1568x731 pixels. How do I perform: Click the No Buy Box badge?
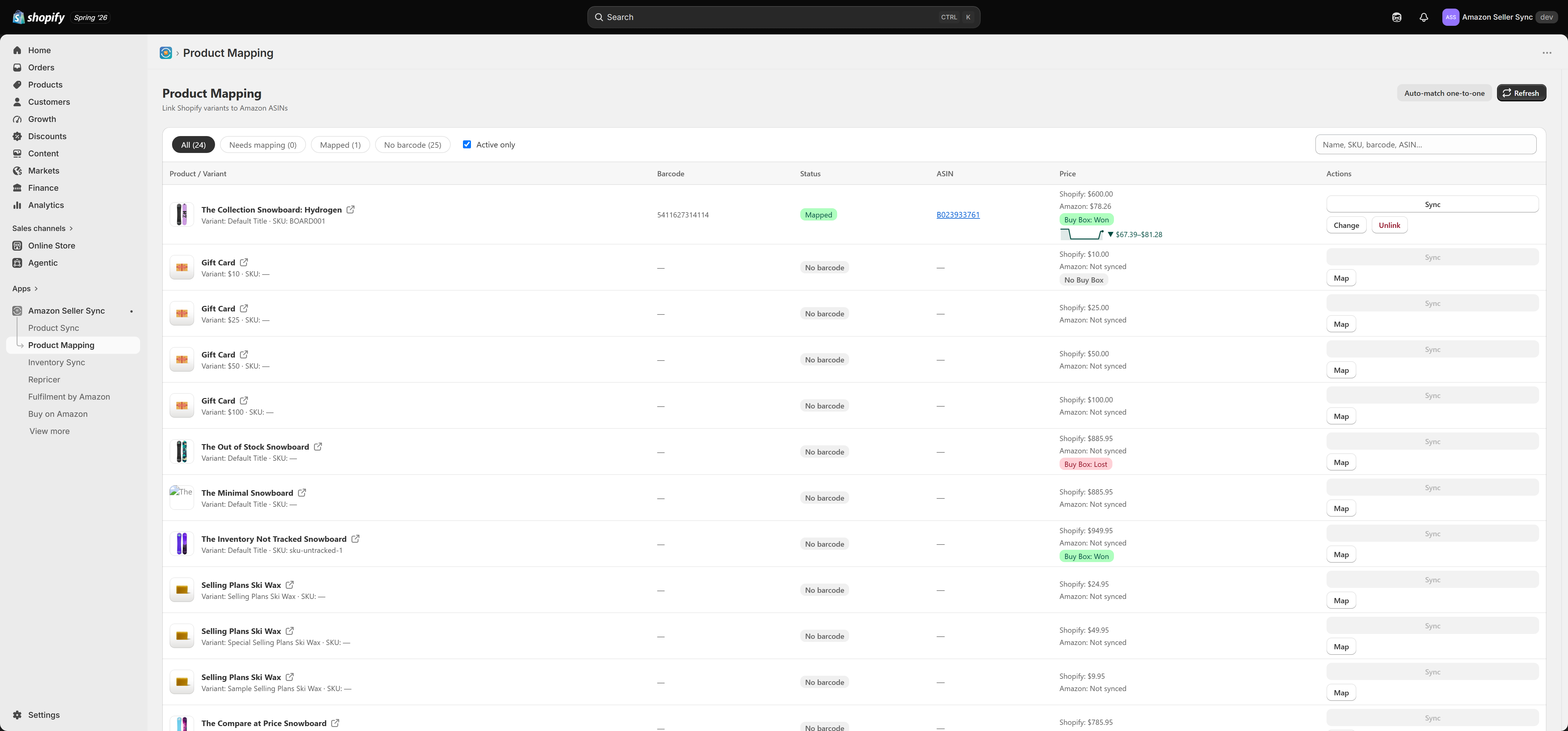tap(1084, 280)
